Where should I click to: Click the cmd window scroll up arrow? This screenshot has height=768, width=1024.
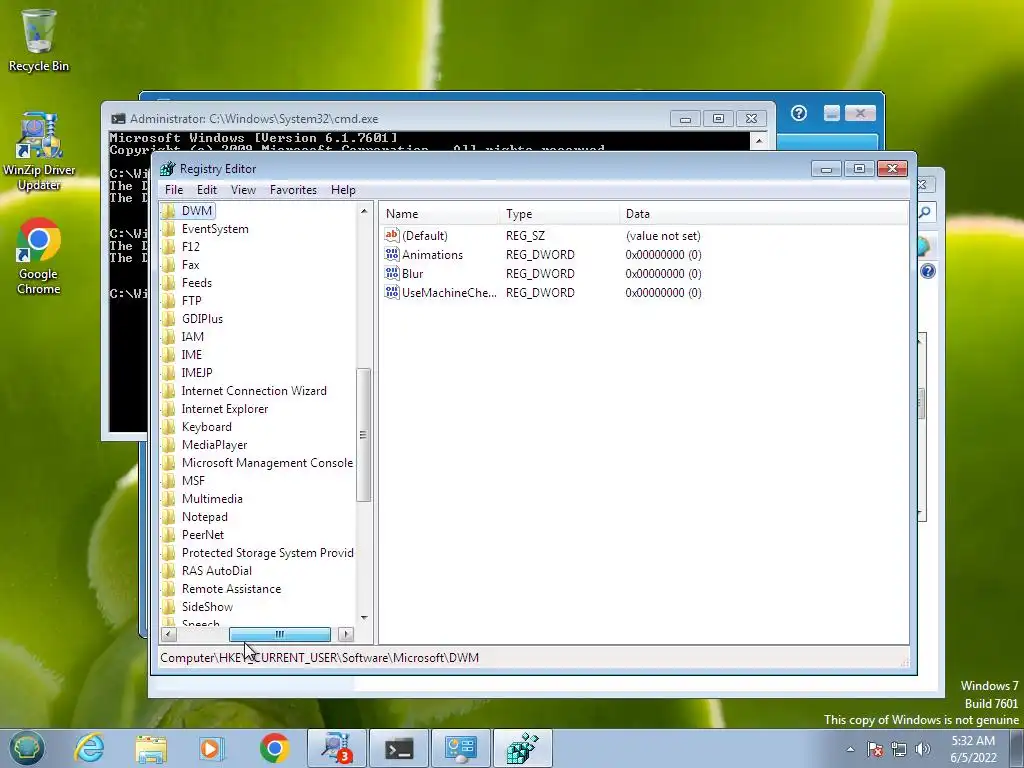(759, 140)
